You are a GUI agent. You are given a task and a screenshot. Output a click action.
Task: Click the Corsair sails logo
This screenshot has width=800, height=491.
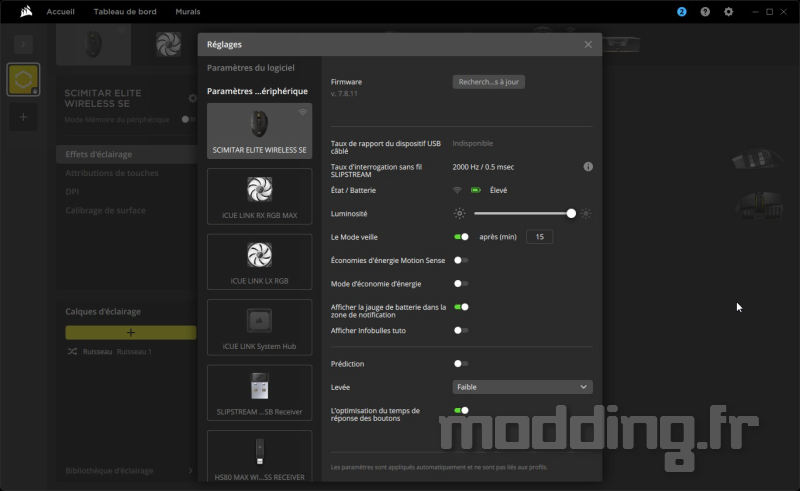[x=26, y=11]
